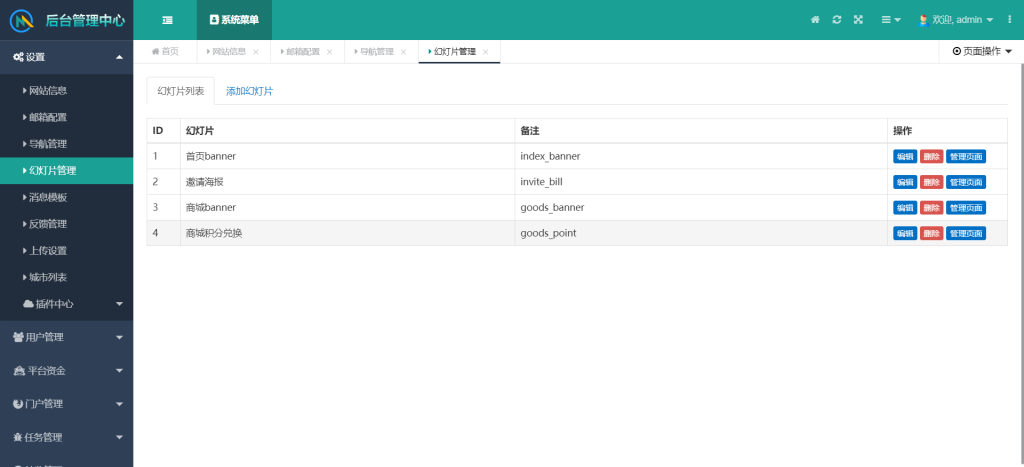Click 编辑 for 首页banner row
Screen dimensions: 1024x467
click(x=904, y=156)
